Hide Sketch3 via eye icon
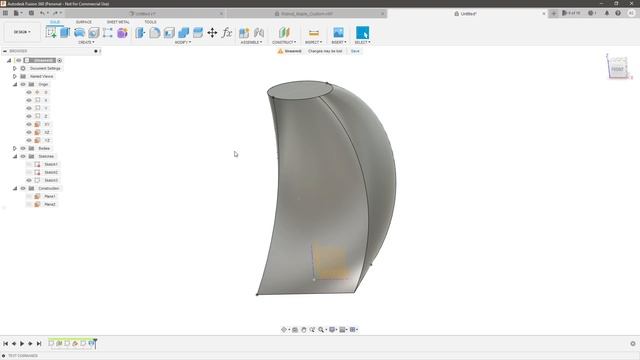 (29, 180)
